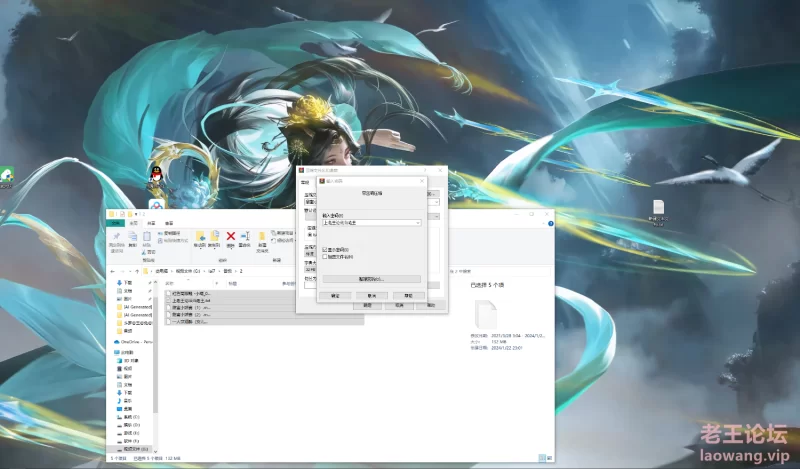The width and height of the screenshot is (800, 469).
Task: Click the red X Delete icon
Action: 231,236
